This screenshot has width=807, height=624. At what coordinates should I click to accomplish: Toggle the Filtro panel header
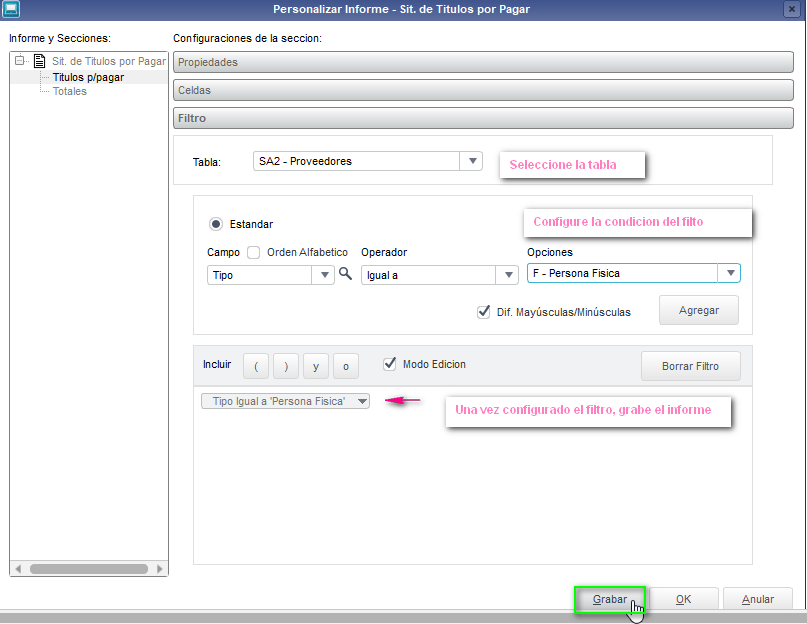tap(483, 118)
